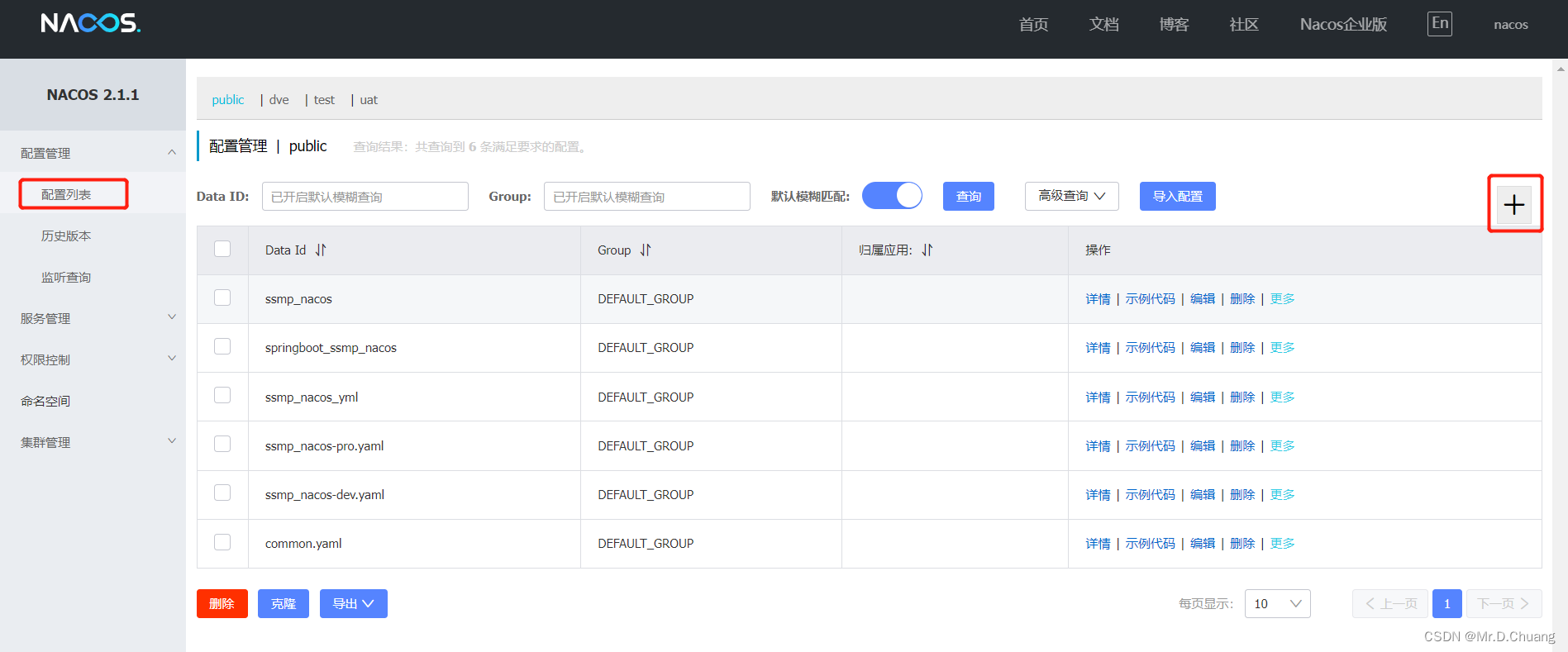The image size is (1568, 652).
Task: Open the 首页 item in the top navigation
Action: coord(1033,24)
